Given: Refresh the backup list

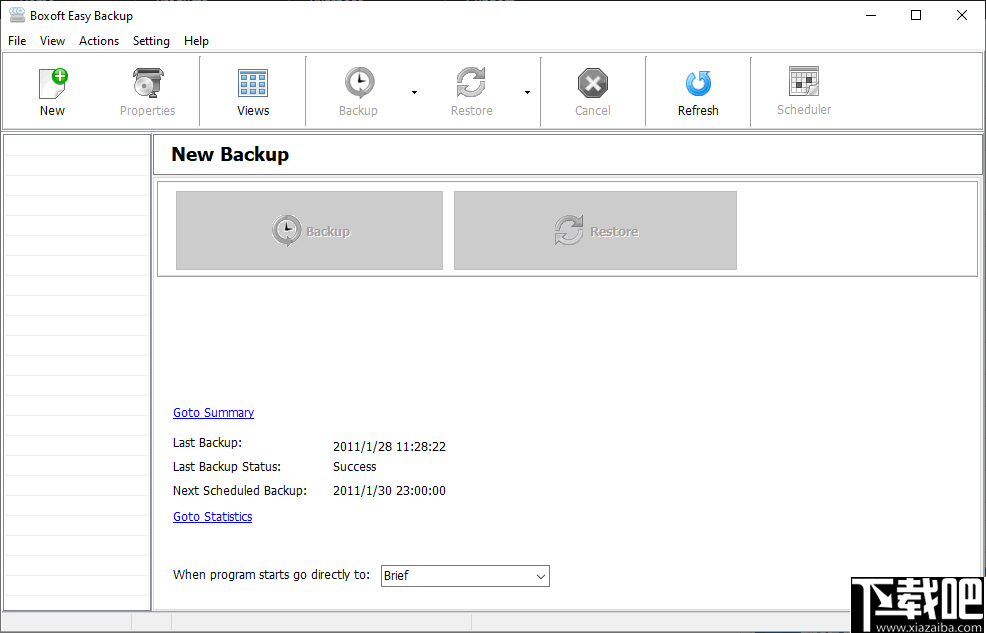Looking at the screenshot, I should tap(697, 90).
